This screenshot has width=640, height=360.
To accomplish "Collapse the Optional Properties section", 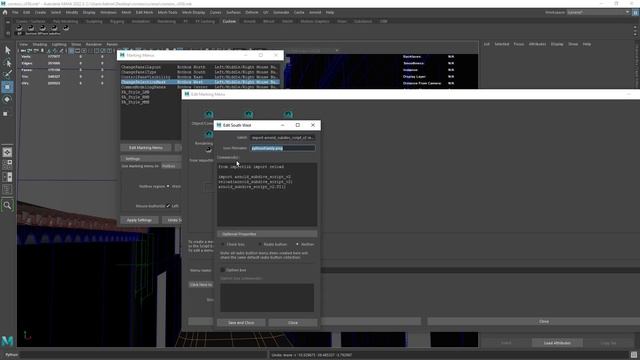I will coord(267,234).
